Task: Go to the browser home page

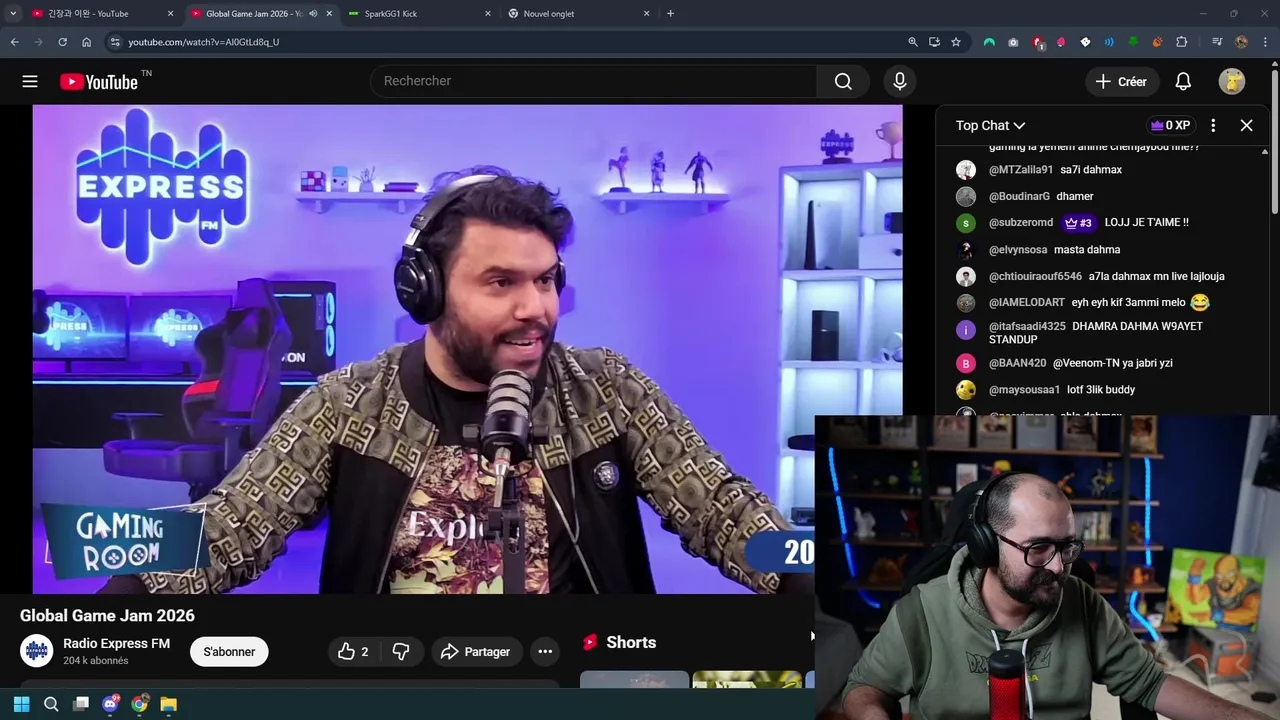Action: click(x=86, y=42)
